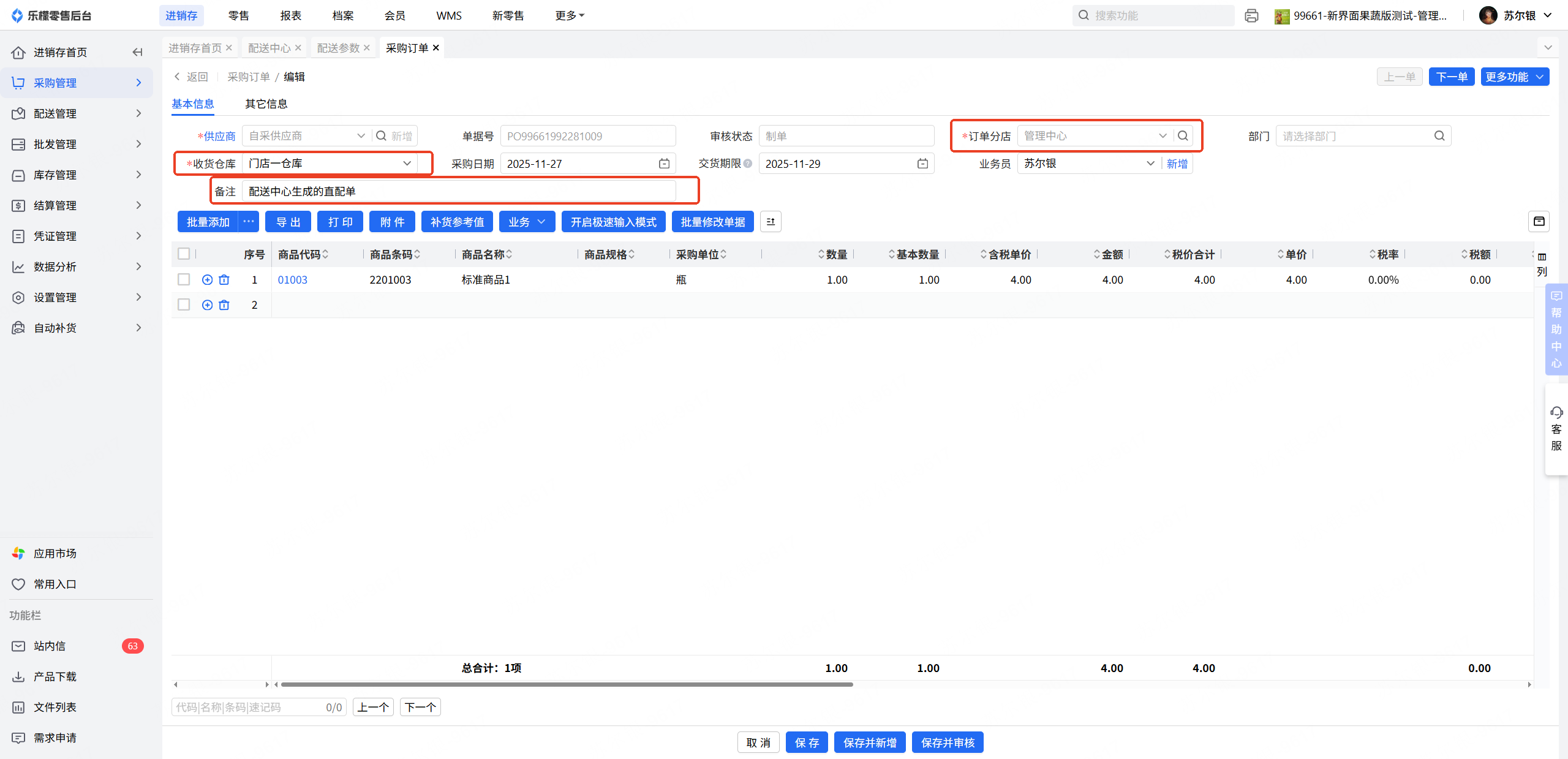Open the 更多功能 dropdown menu
The width and height of the screenshot is (1568, 759).
[x=1514, y=77]
